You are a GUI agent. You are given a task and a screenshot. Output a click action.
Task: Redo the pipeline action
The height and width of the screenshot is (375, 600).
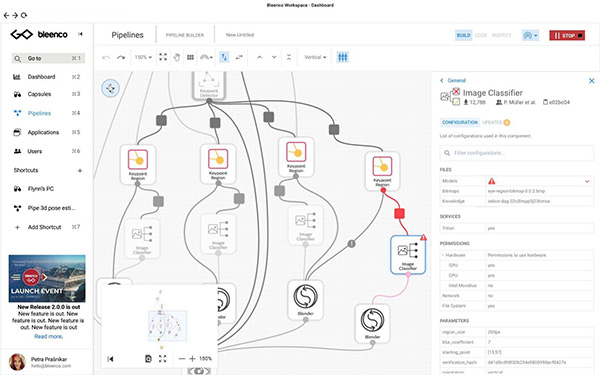point(121,57)
